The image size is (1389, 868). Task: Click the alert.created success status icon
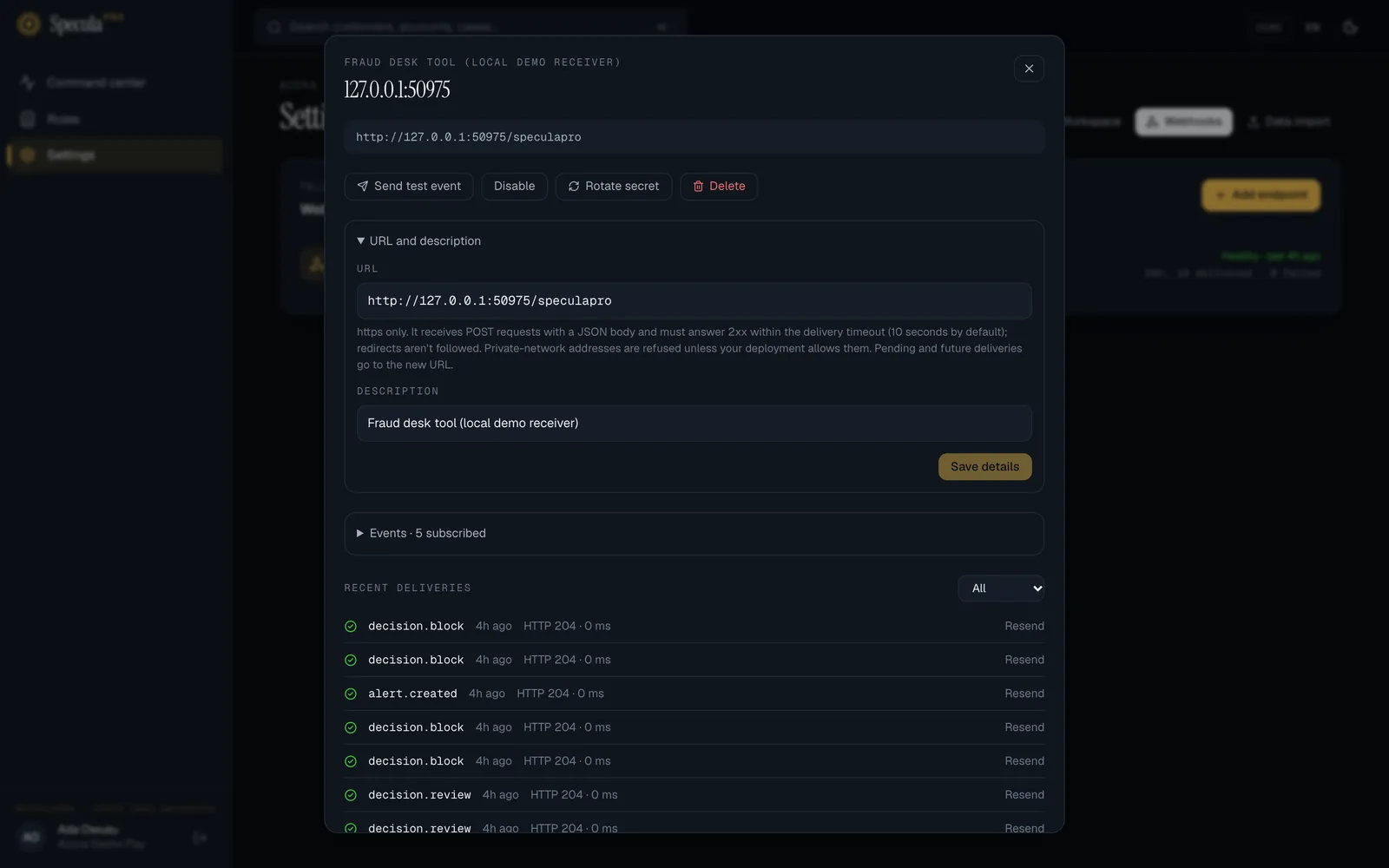pos(351,694)
